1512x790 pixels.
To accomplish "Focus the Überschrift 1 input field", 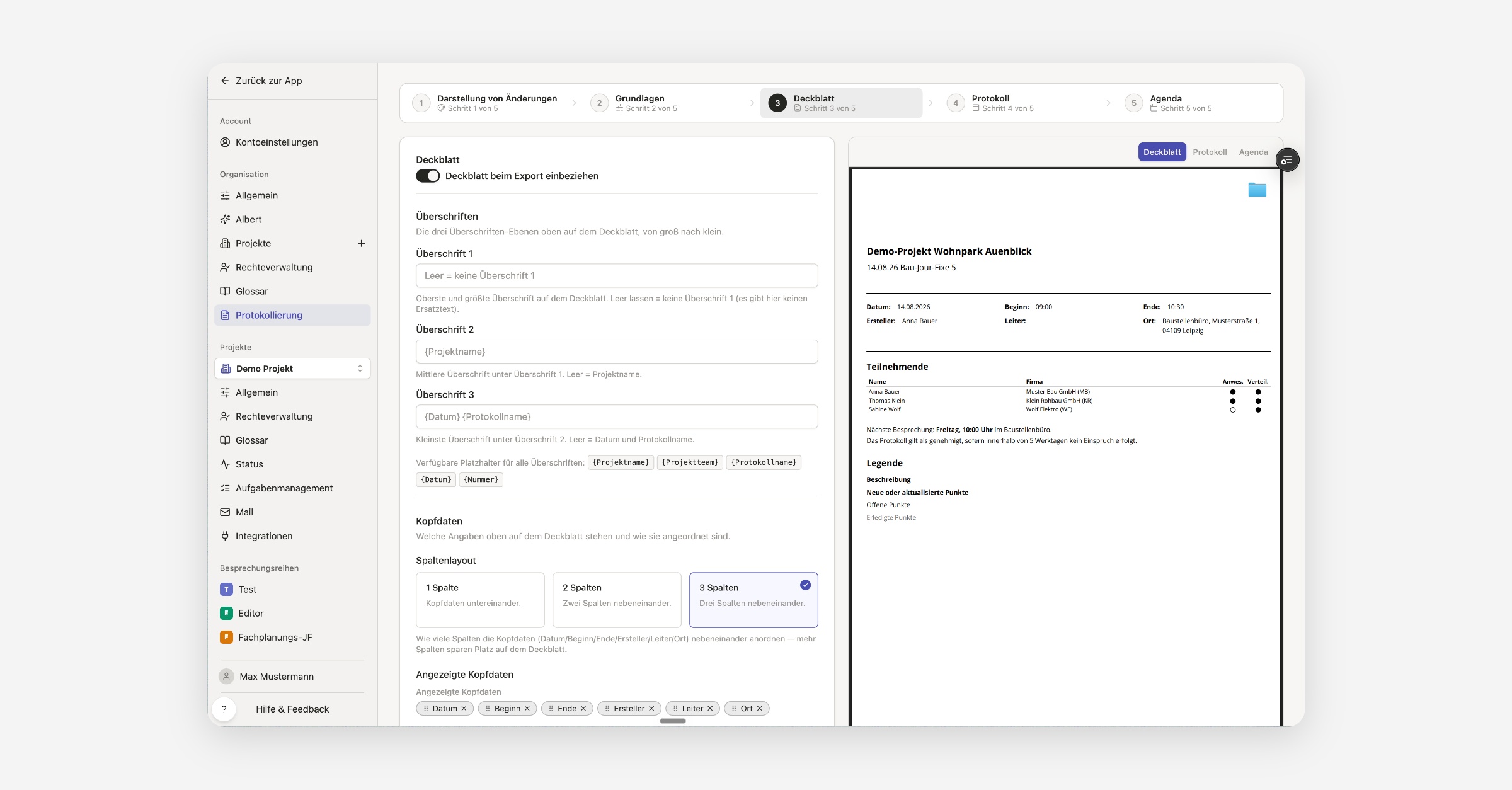I will pyautogui.click(x=617, y=276).
